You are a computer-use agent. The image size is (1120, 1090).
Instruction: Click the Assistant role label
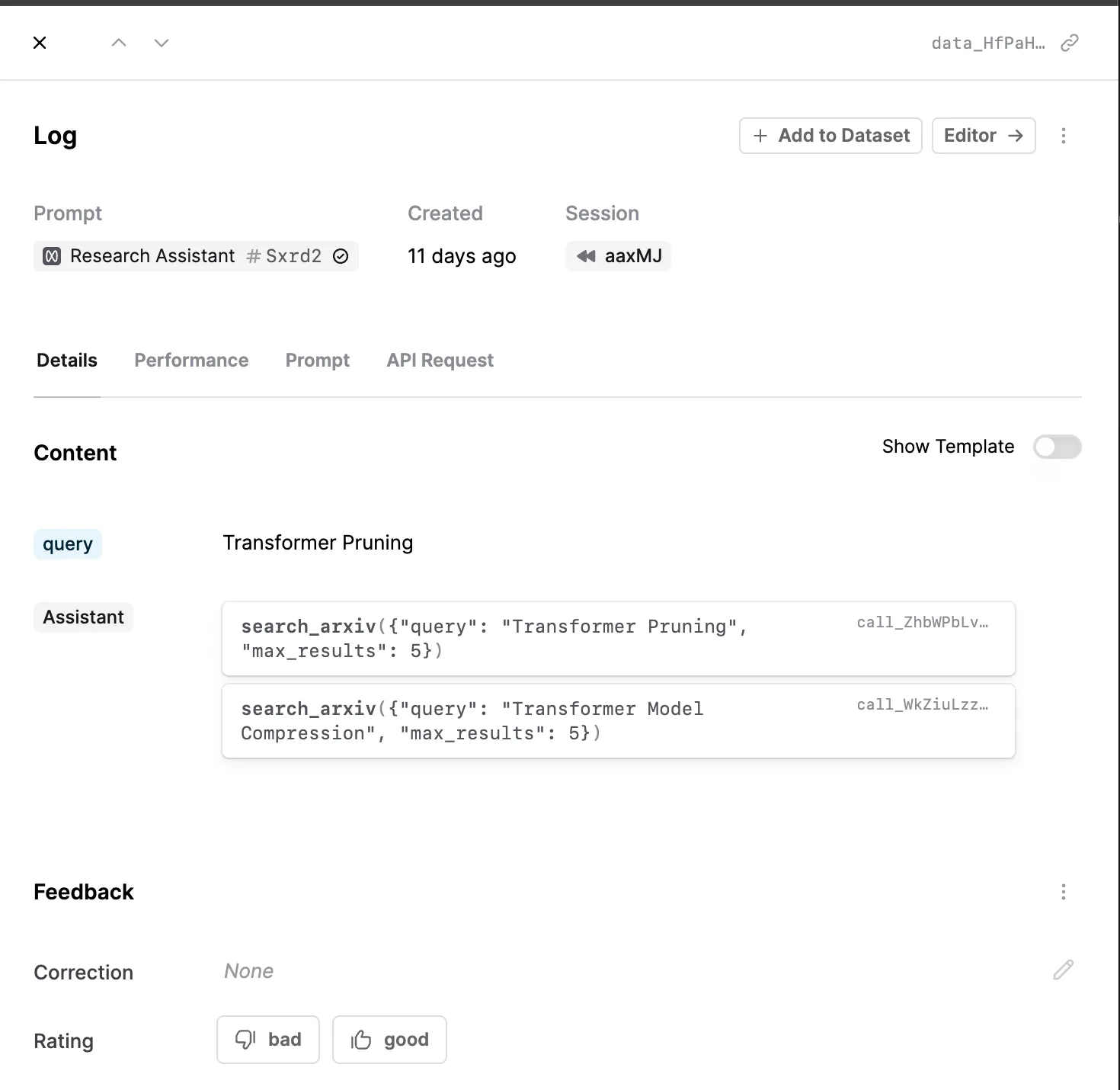click(83, 617)
